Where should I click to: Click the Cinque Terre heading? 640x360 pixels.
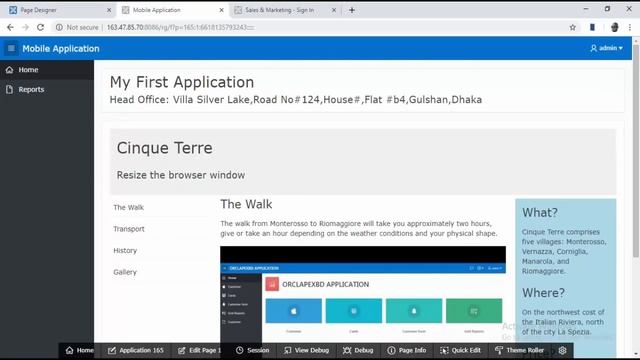[x=164, y=148]
